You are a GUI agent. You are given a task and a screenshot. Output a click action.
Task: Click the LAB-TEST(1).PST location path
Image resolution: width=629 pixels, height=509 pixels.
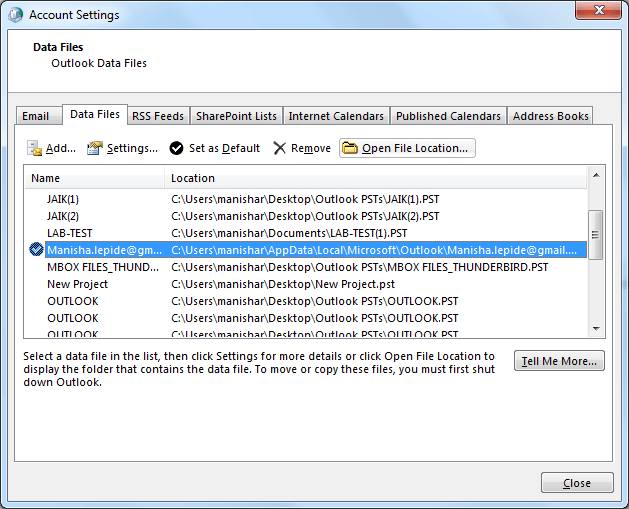(x=289, y=233)
